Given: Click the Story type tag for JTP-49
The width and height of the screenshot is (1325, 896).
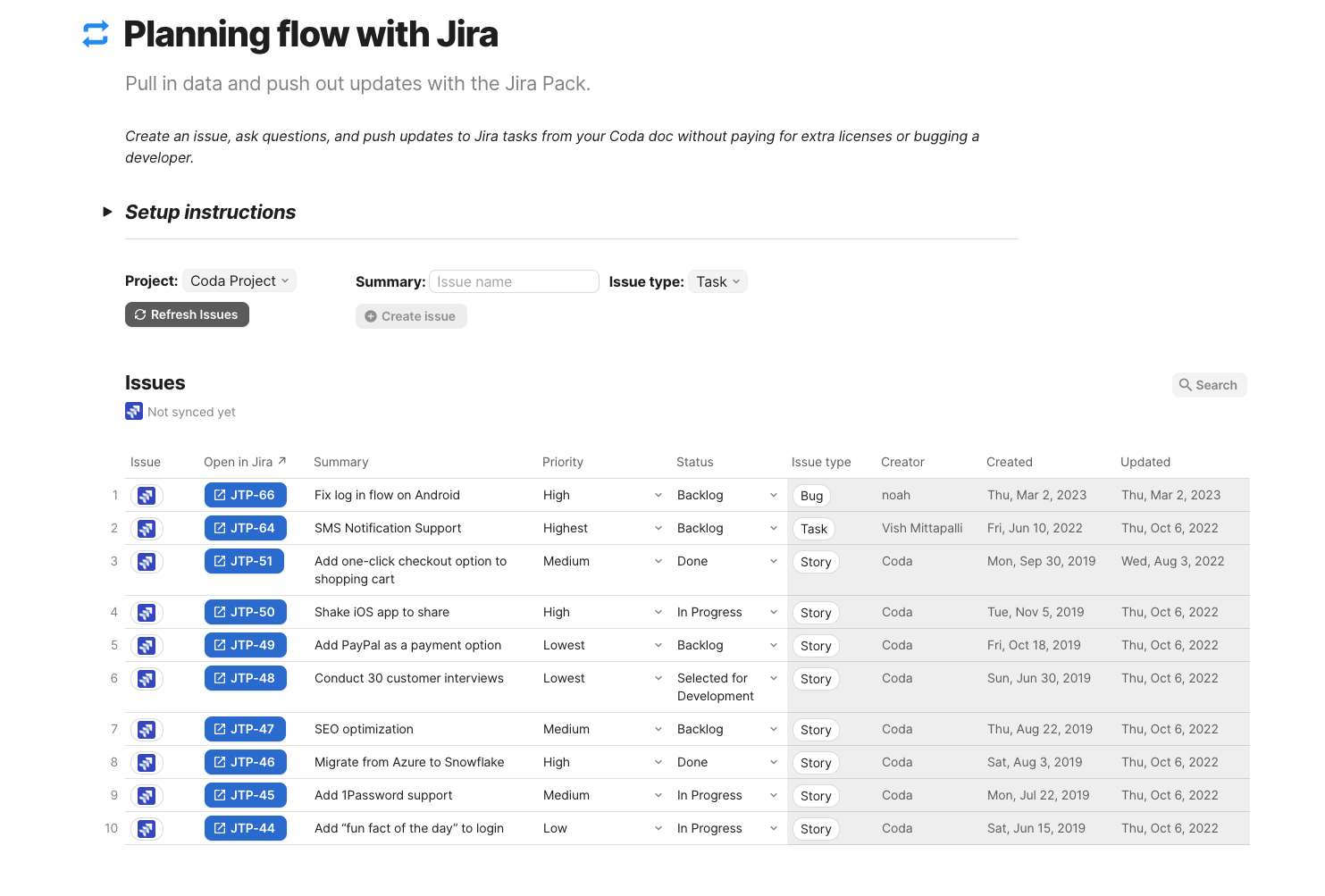Looking at the screenshot, I should 816,646.
